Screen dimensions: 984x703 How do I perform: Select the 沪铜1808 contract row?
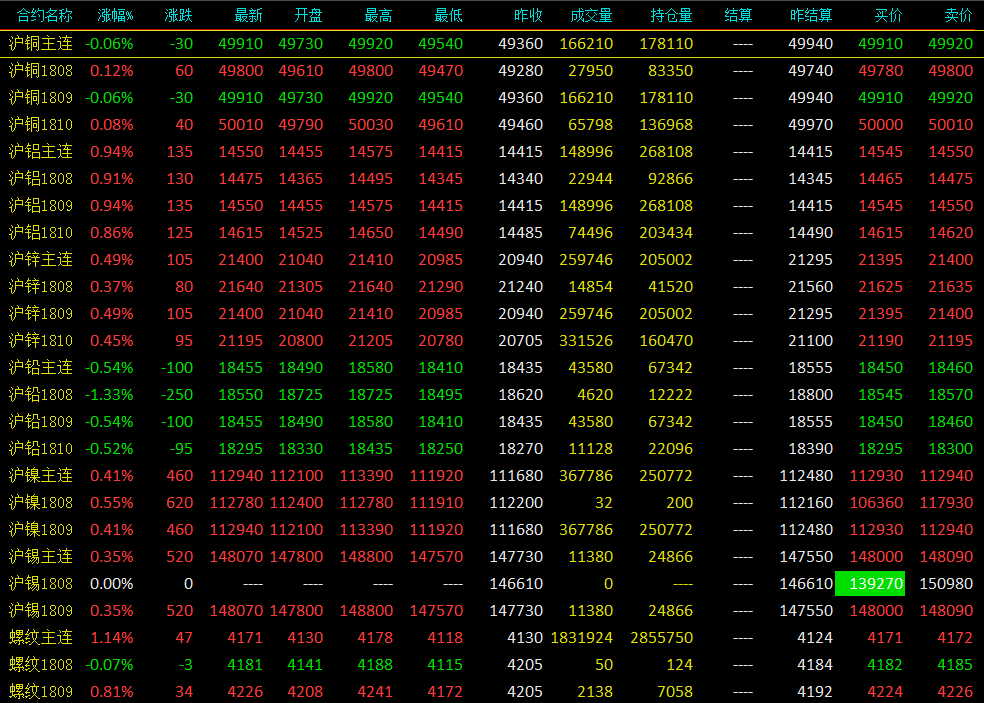pos(492,70)
